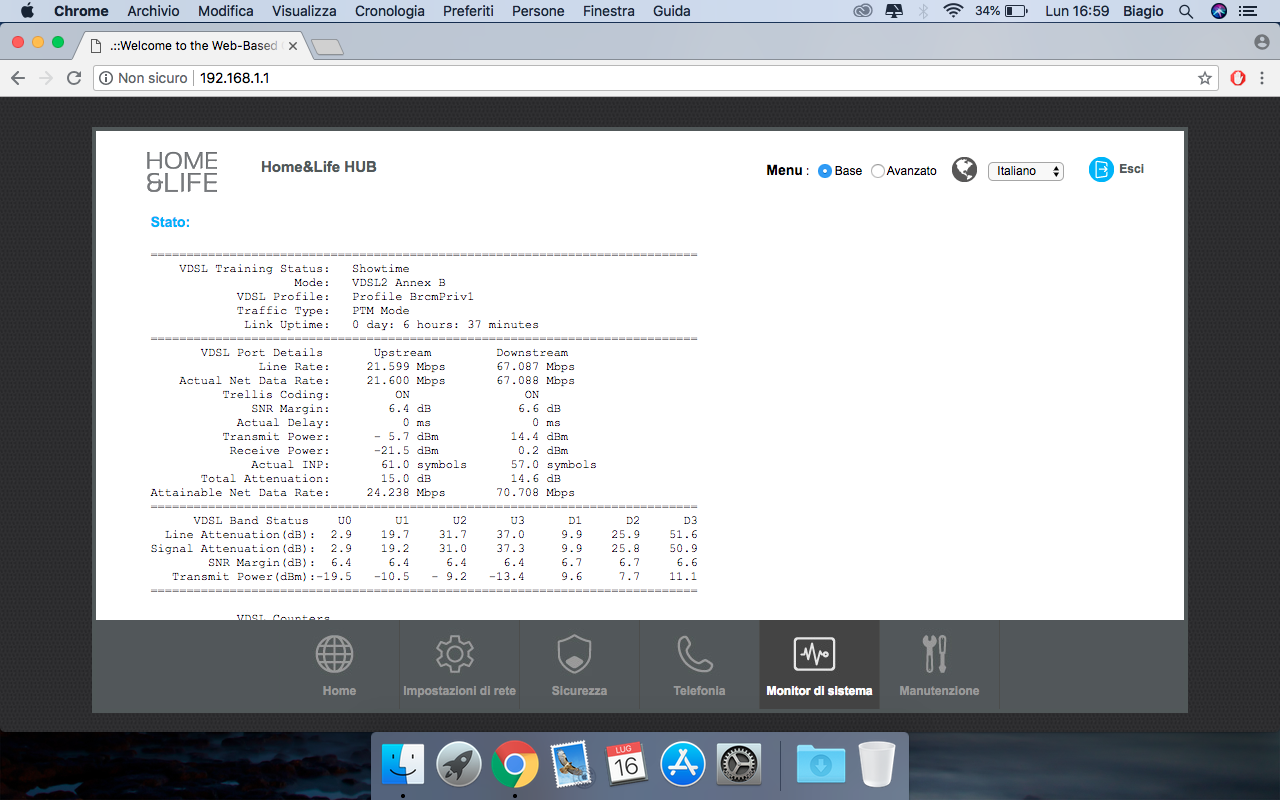Click the Home&Life logo
Screen dimensions: 1280x800
(182, 172)
